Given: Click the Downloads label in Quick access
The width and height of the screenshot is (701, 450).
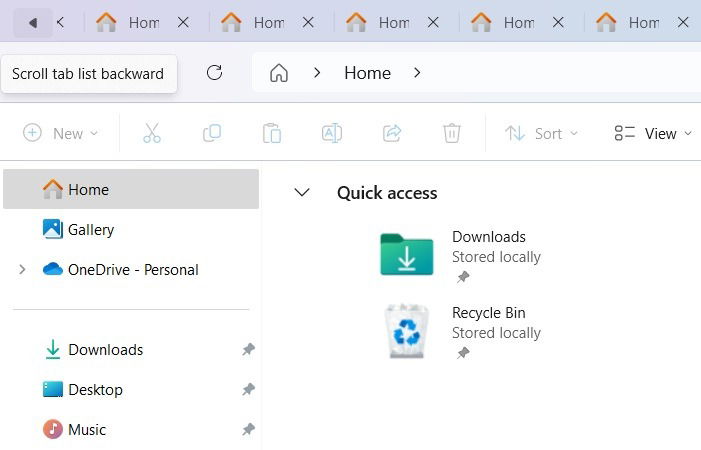Looking at the screenshot, I should coord(489,237).
